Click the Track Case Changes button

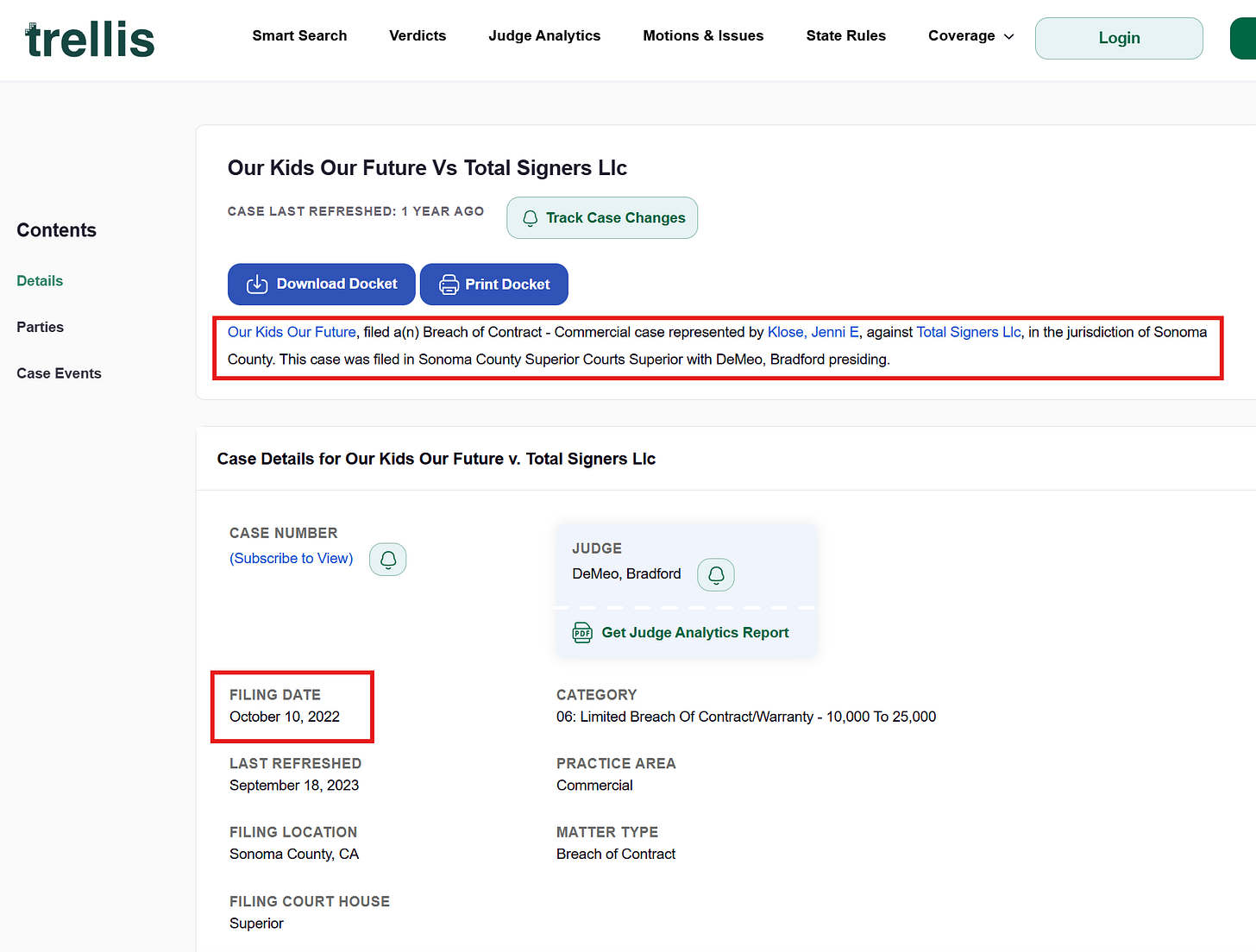(602, 218)
